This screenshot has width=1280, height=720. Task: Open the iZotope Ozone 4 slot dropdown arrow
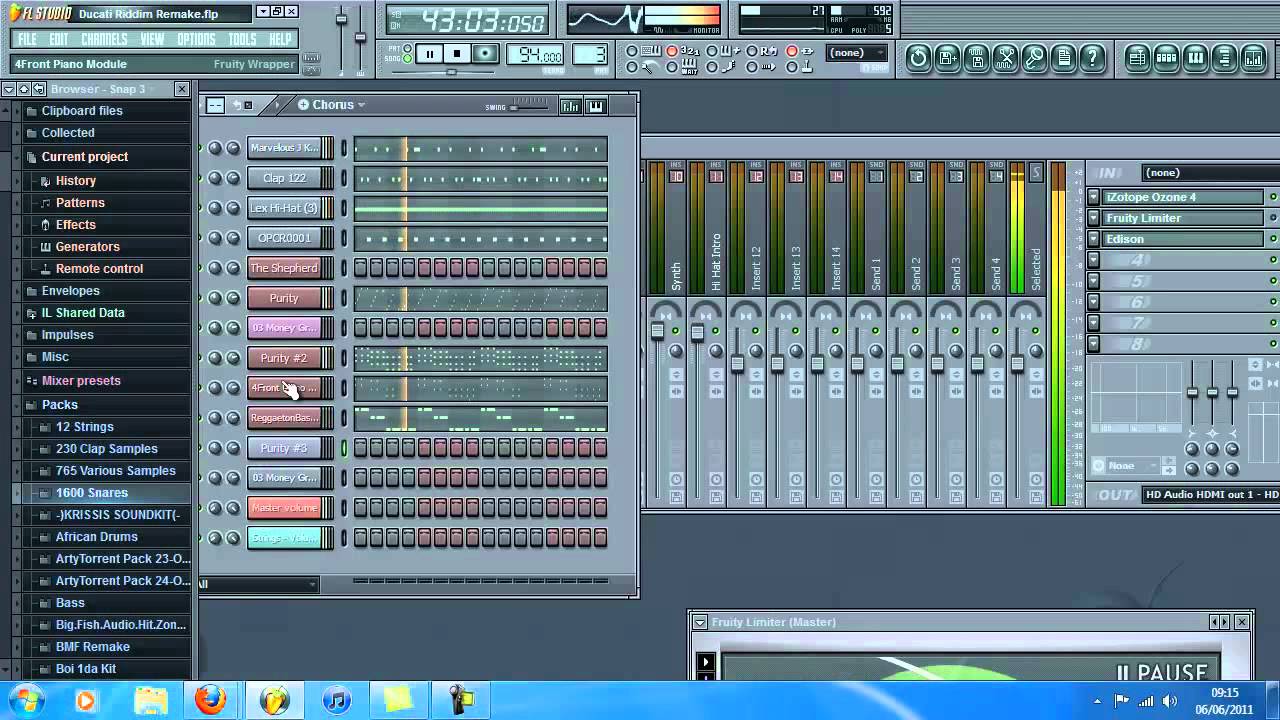pos(1094,197)
